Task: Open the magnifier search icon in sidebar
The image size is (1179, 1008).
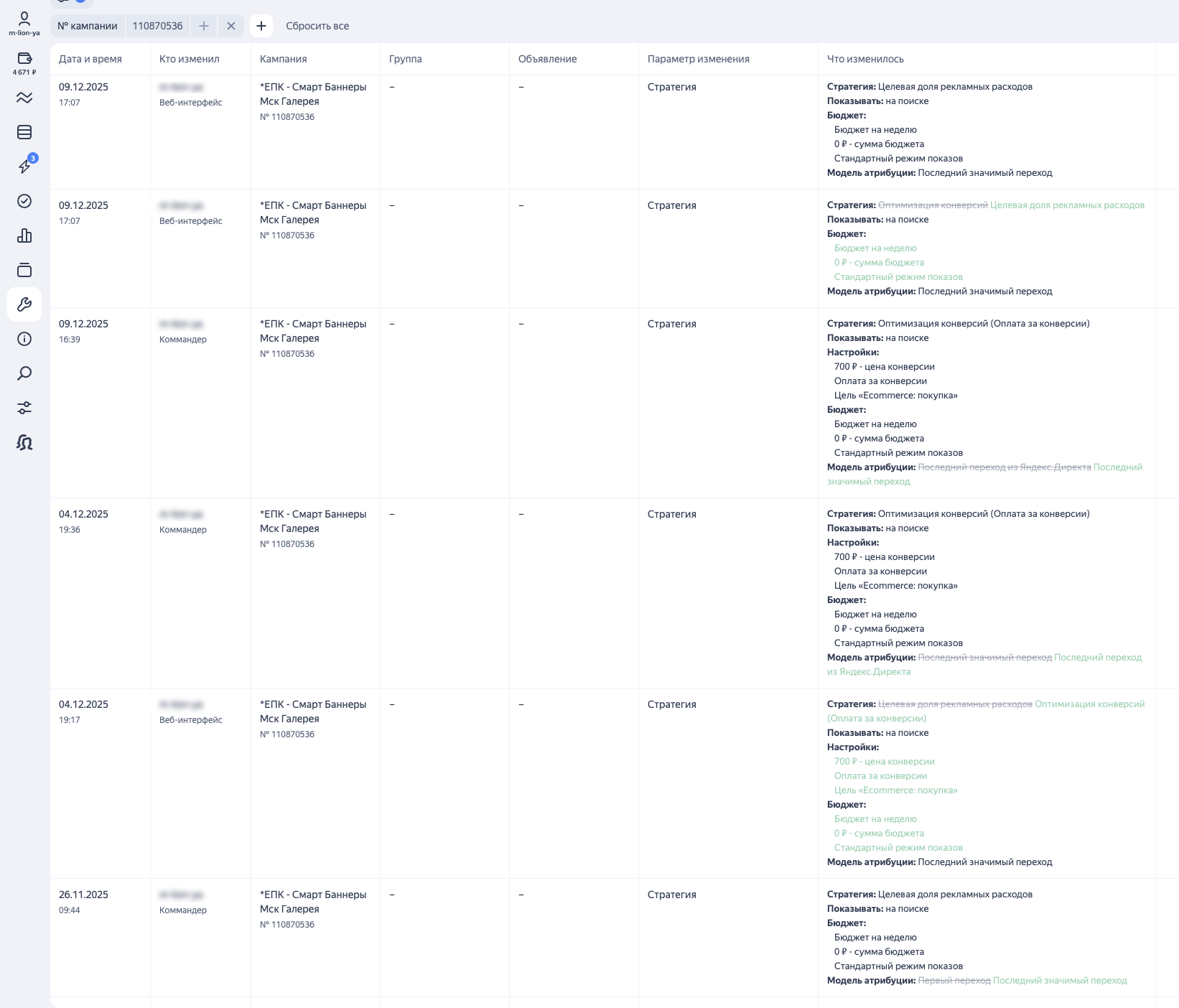Action: [24, 373]
